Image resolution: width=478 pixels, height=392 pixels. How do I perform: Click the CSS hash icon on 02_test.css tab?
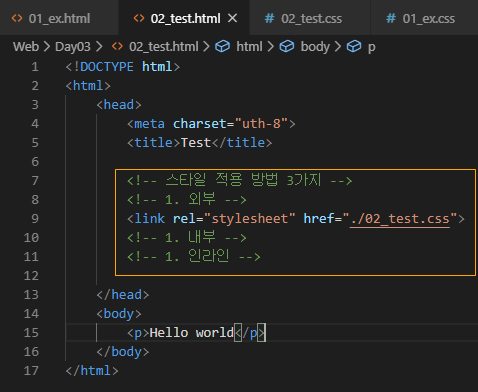(x=269, y=18)
